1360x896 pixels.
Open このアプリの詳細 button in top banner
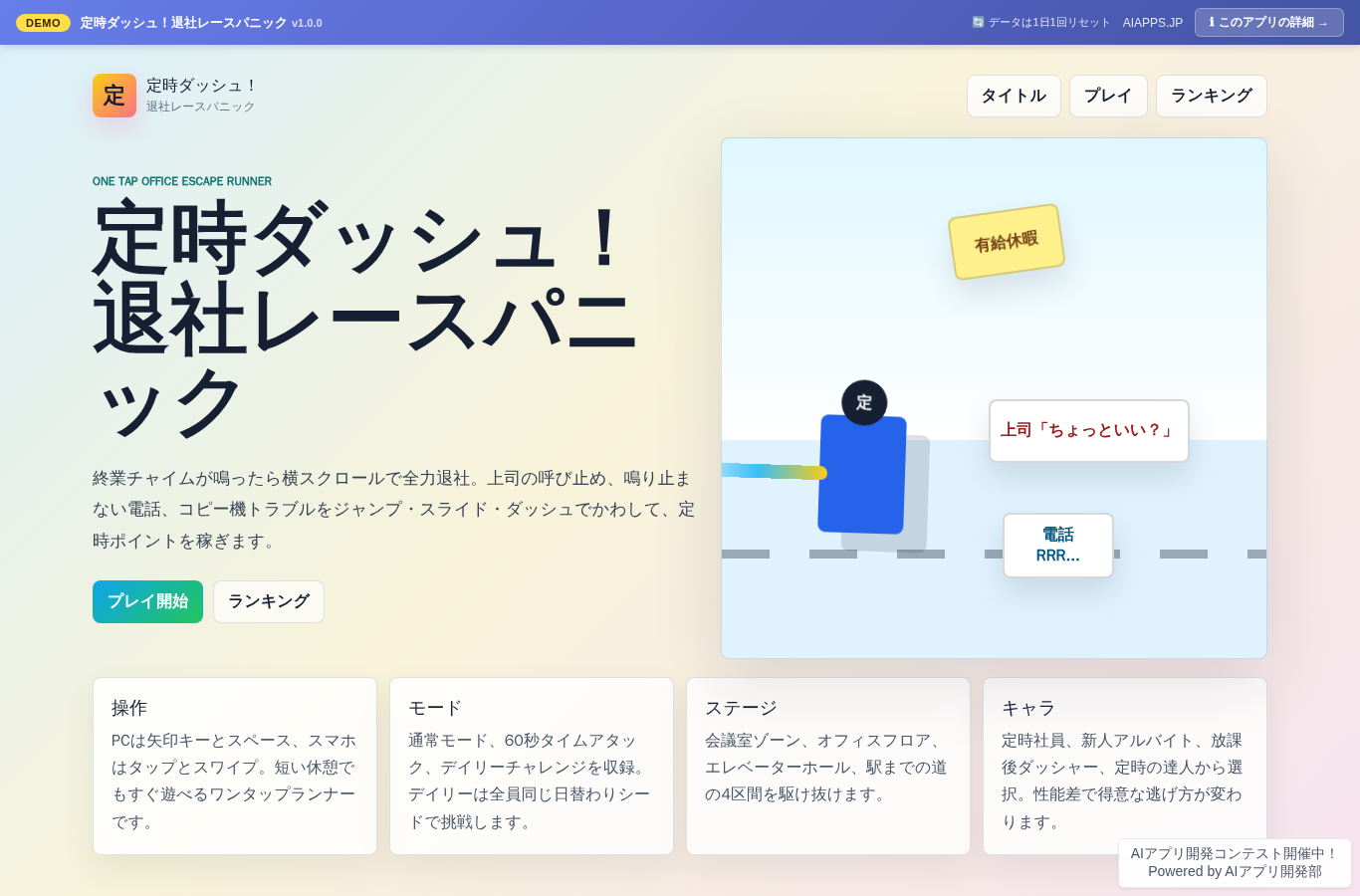(x=1269, y=22)
